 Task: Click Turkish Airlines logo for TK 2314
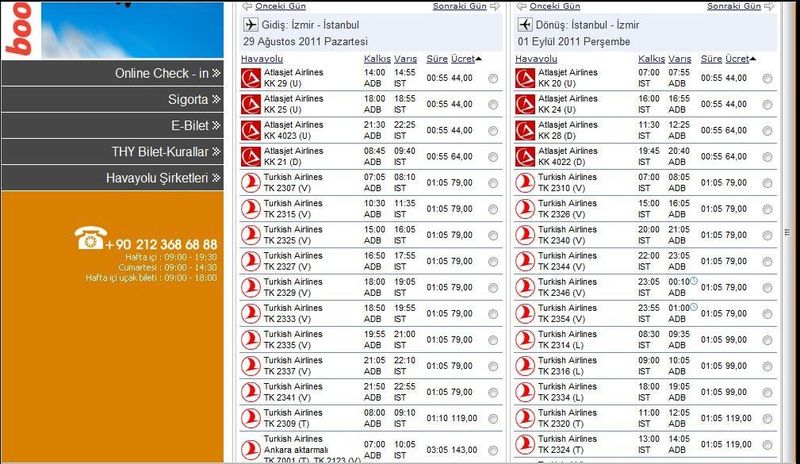pos(525,339)
